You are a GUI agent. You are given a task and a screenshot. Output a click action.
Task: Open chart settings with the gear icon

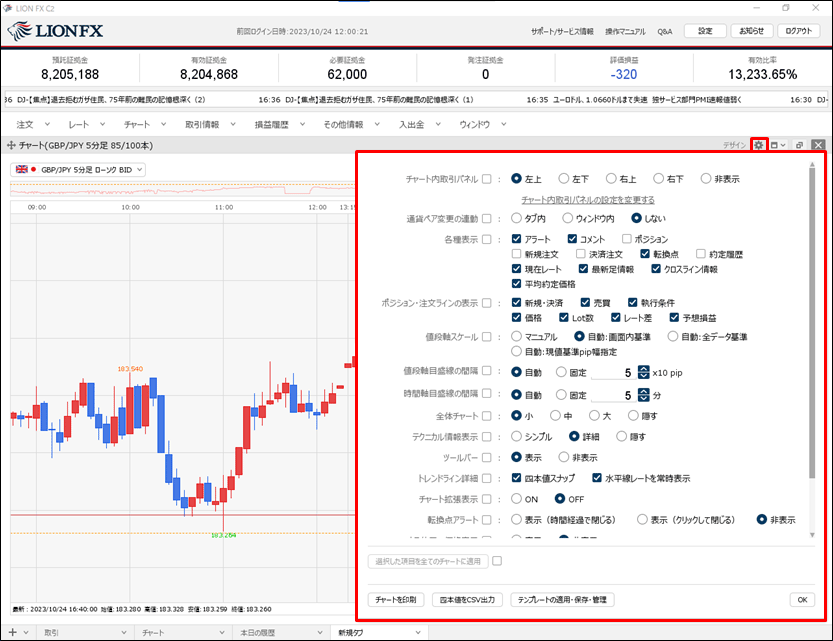tap(759, 145)
